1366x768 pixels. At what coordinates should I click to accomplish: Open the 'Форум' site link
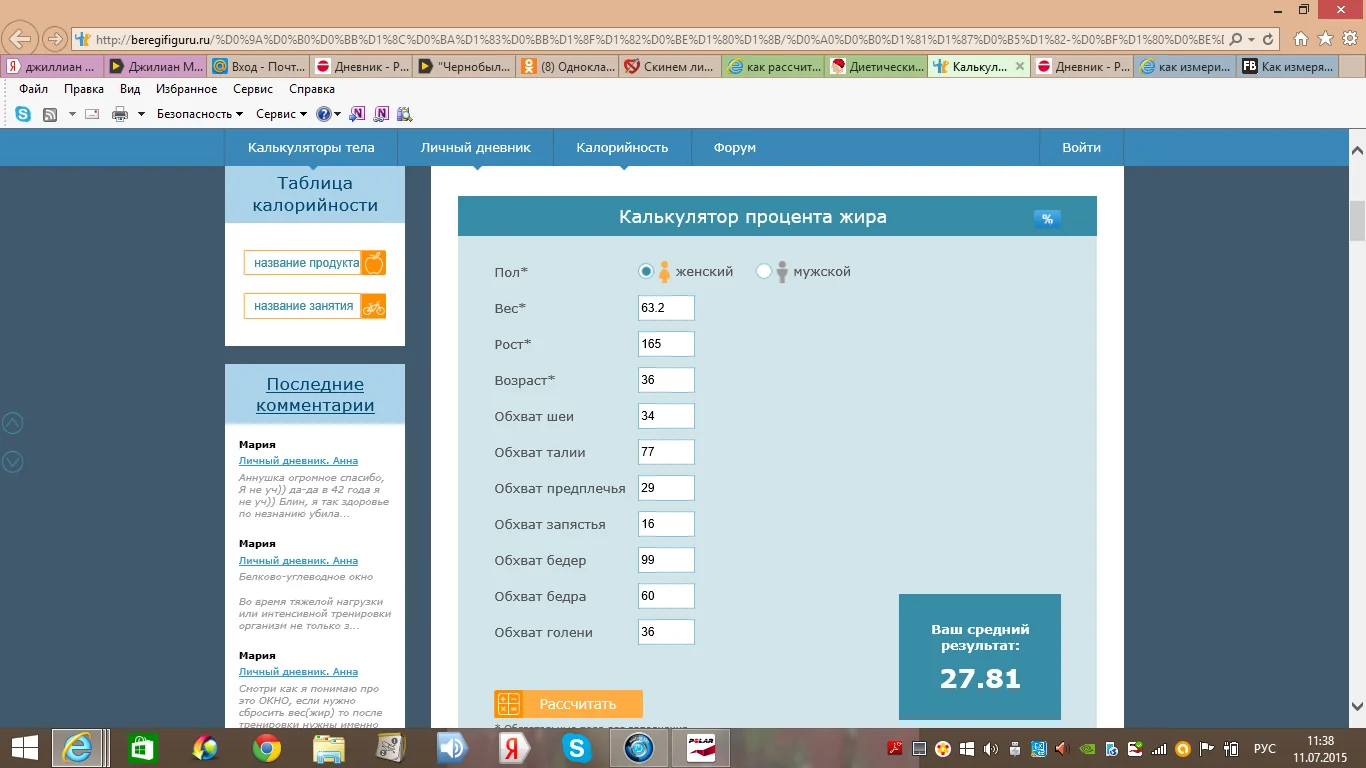735,148
